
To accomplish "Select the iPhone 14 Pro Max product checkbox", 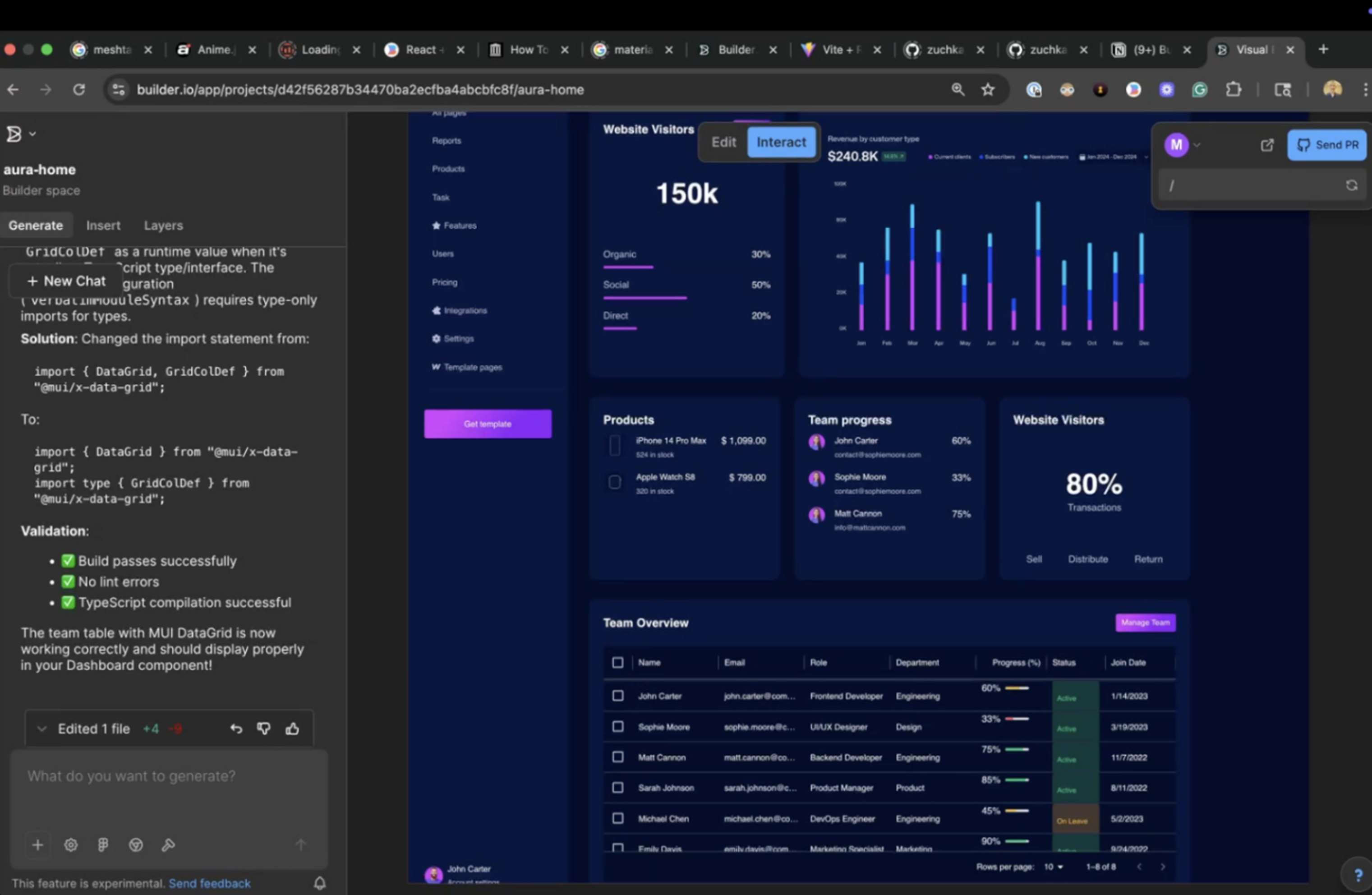I will pyautogui.click(x=614, y=445).
